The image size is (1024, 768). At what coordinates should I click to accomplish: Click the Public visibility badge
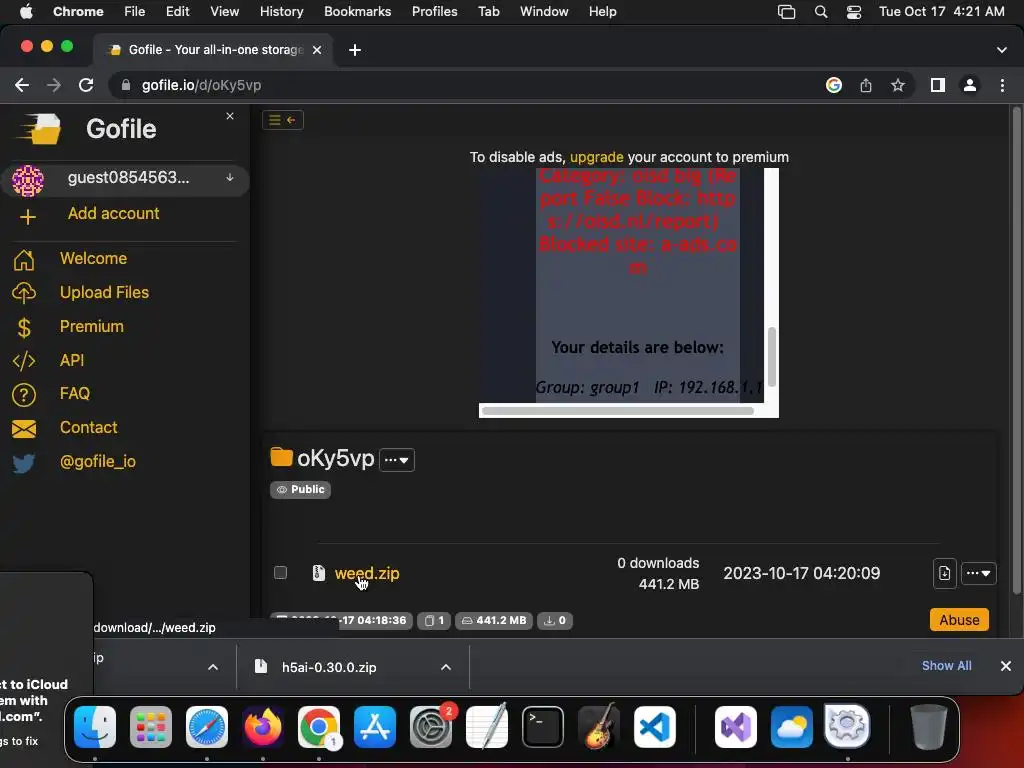pos(300,490)
